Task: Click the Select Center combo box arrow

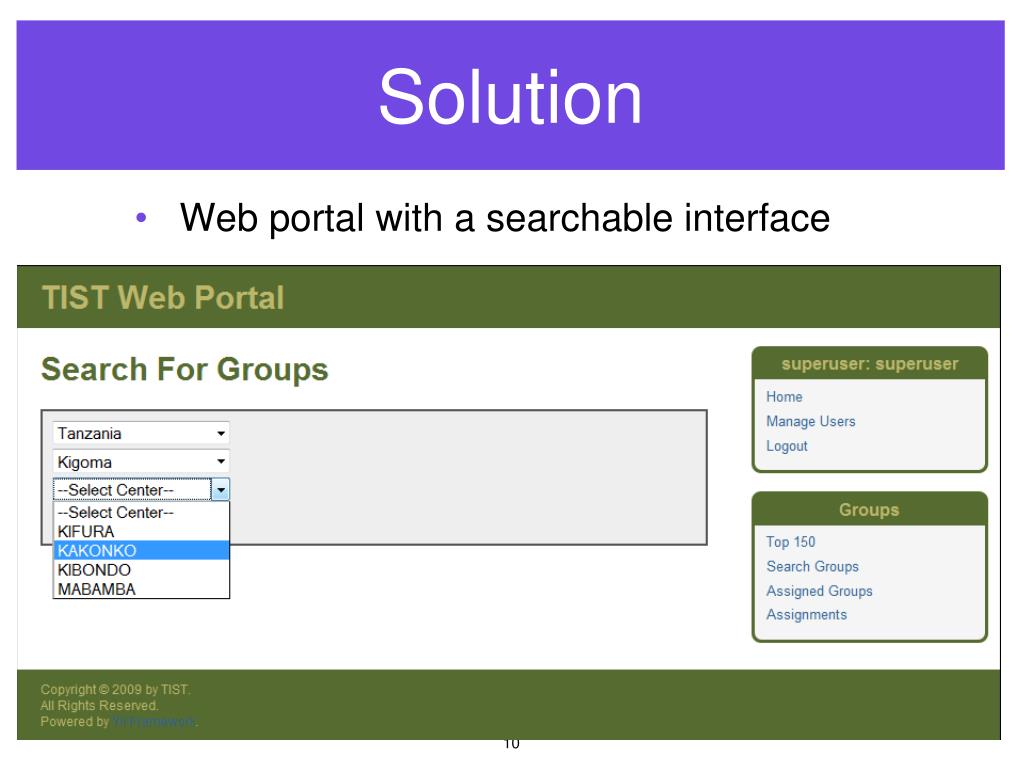Action: coord(221,489)
